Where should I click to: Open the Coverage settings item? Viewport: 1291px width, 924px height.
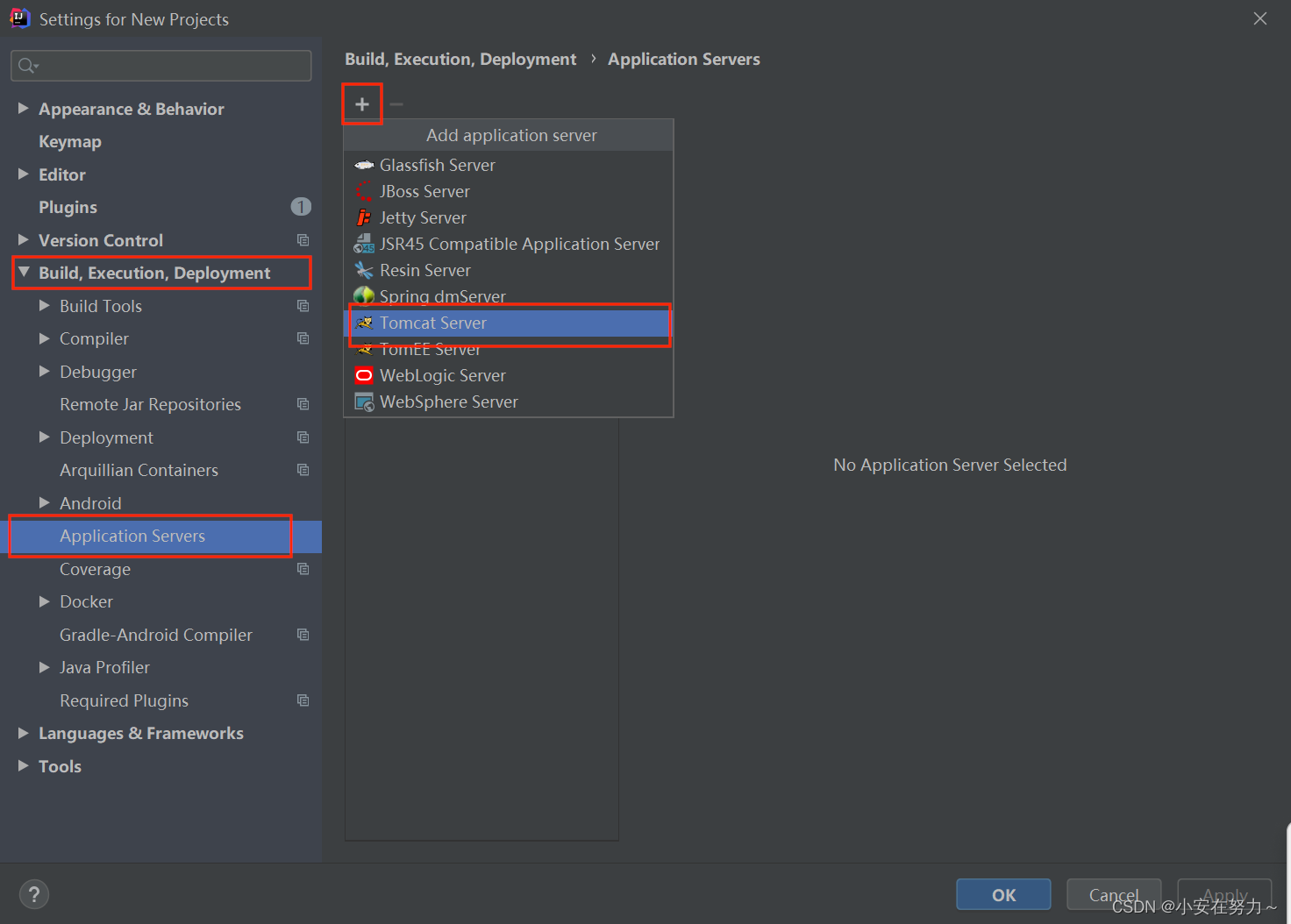point(95,569)
